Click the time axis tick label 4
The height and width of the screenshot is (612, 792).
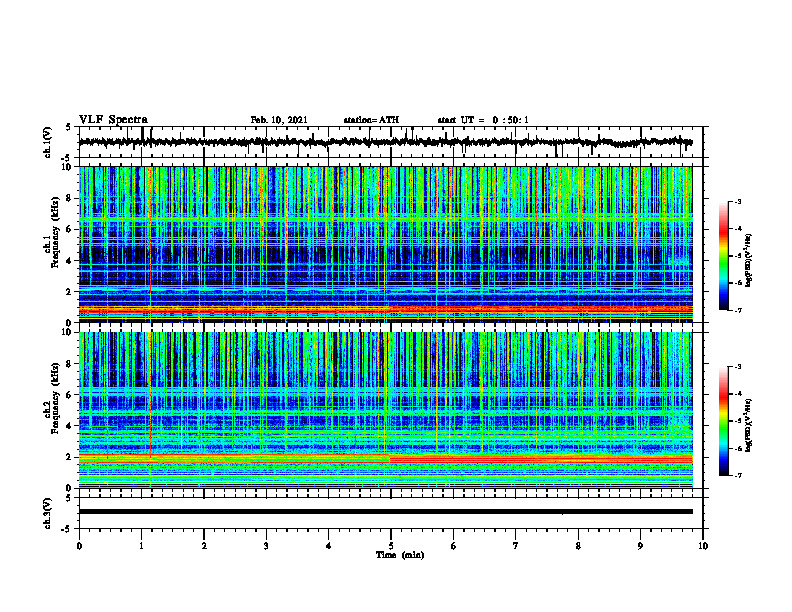(329, 546)
